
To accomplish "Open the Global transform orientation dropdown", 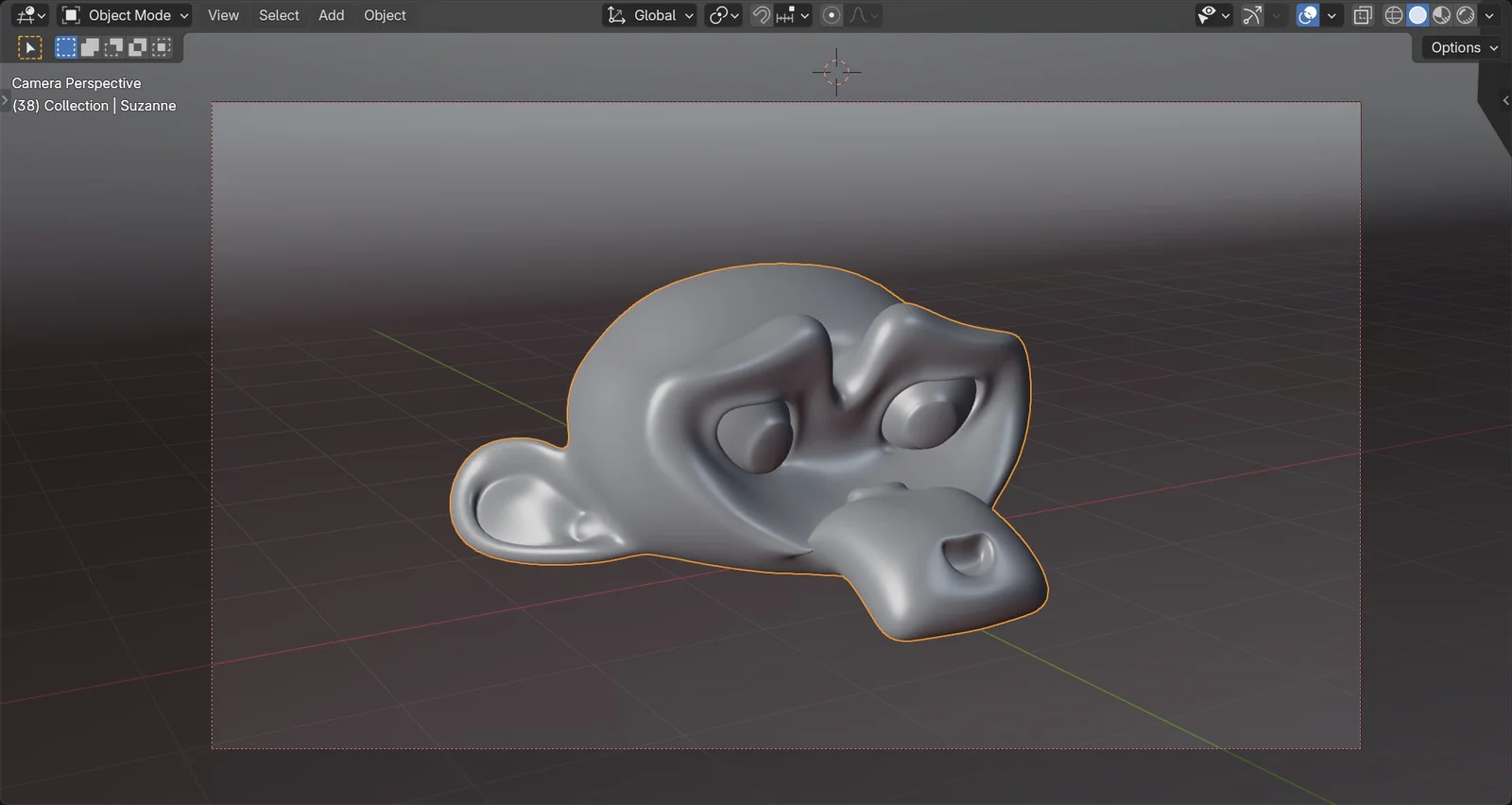I will click(x=649, y=15).
